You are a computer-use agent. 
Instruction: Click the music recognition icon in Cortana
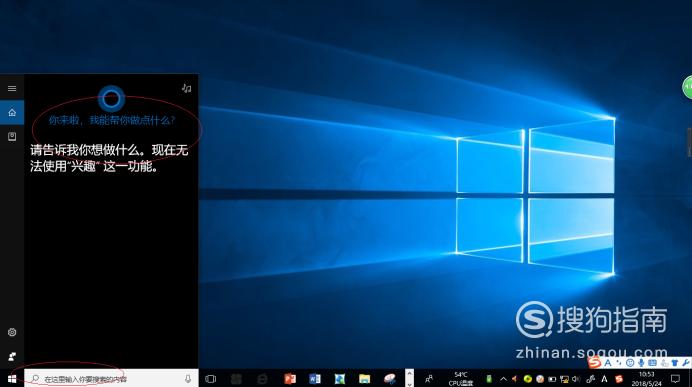[187, 88]
